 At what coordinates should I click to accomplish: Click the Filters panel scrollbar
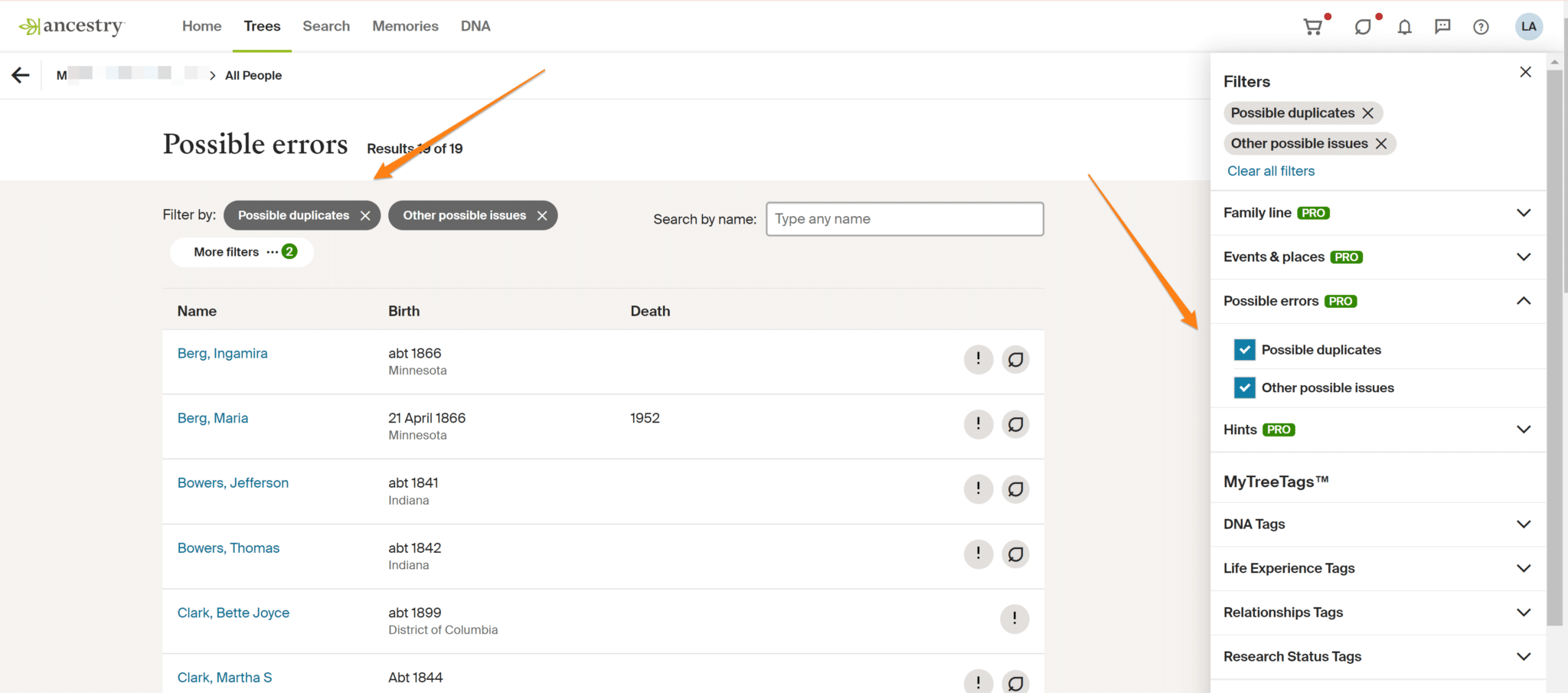[1554, 348]
